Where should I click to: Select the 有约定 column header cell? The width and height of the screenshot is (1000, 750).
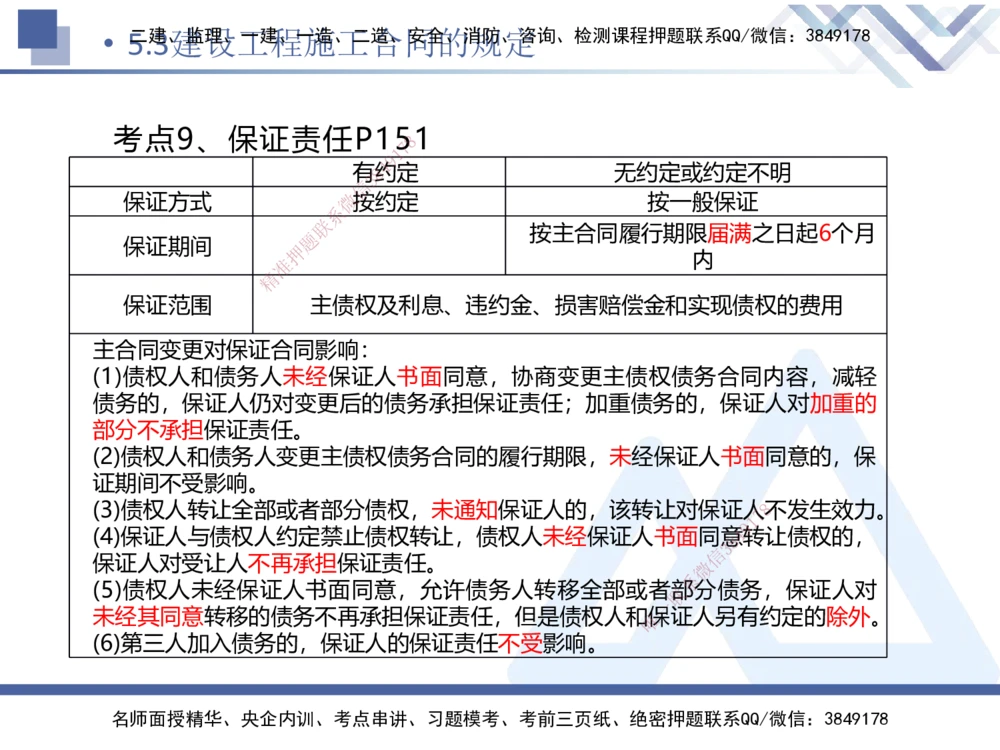click(x=386, y=172)
